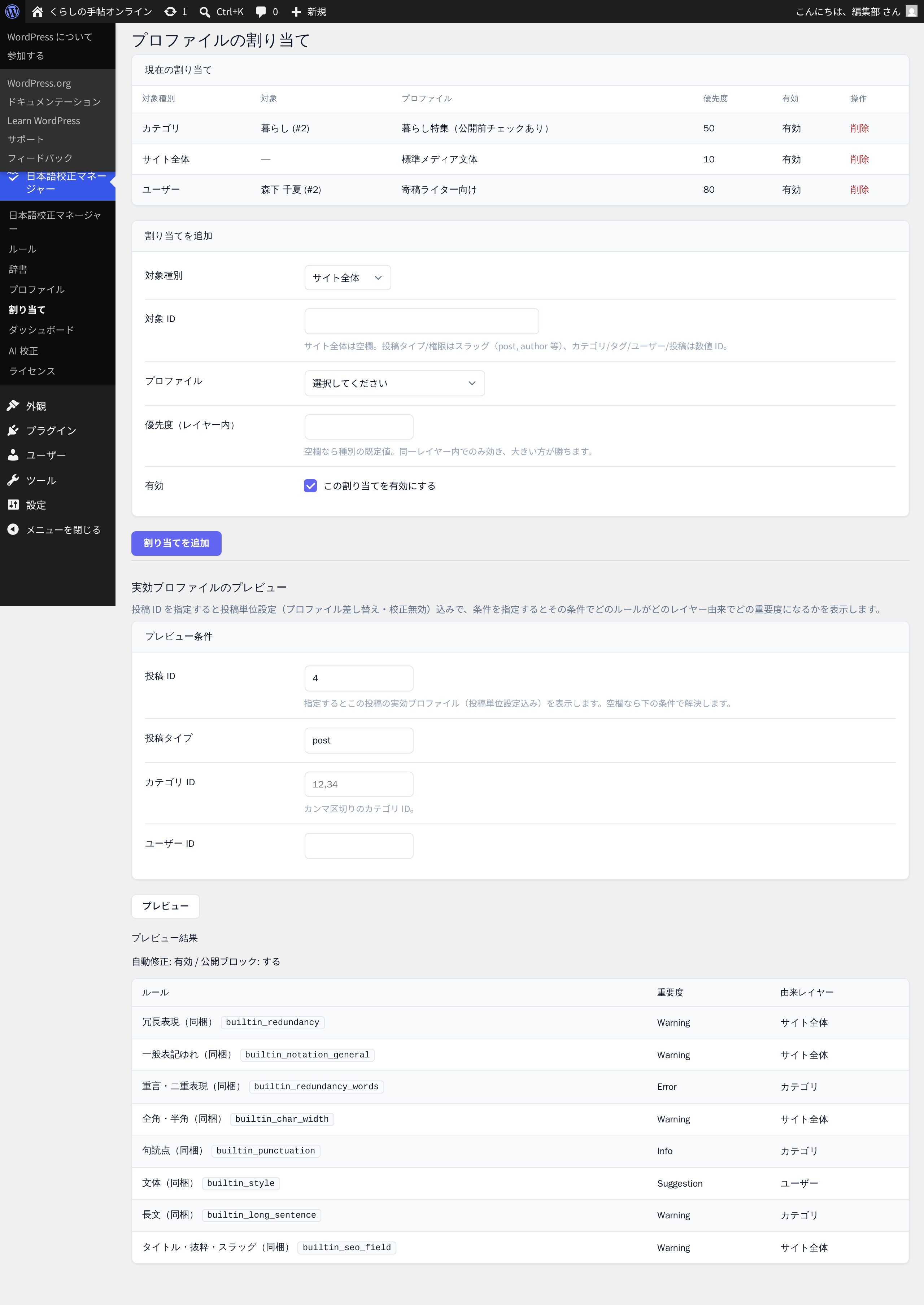Click the builtin_notation_general rule code
Viewport: 924px width, 1305px height.
point(307,1055)
